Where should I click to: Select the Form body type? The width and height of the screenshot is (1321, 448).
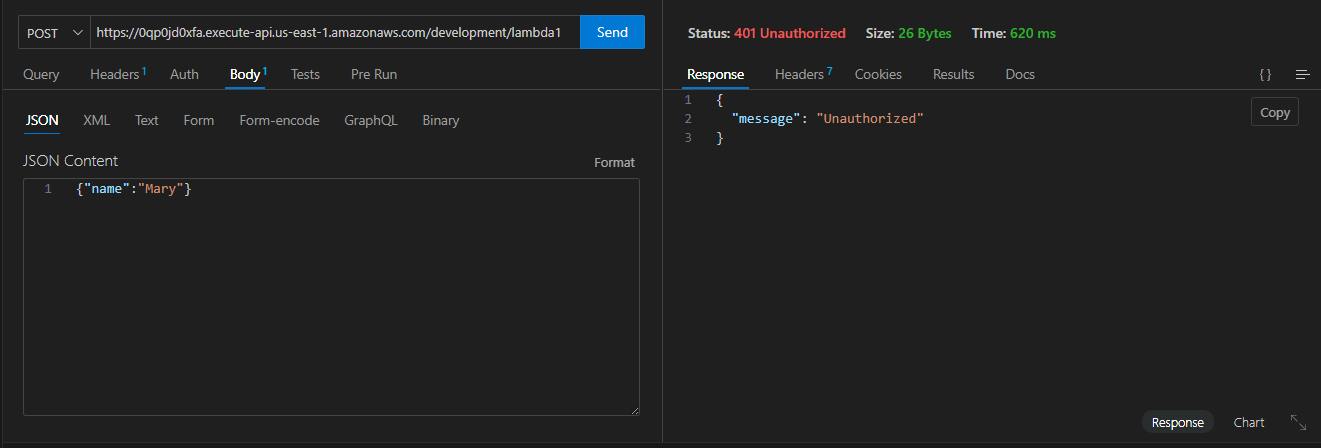(199, 120)
